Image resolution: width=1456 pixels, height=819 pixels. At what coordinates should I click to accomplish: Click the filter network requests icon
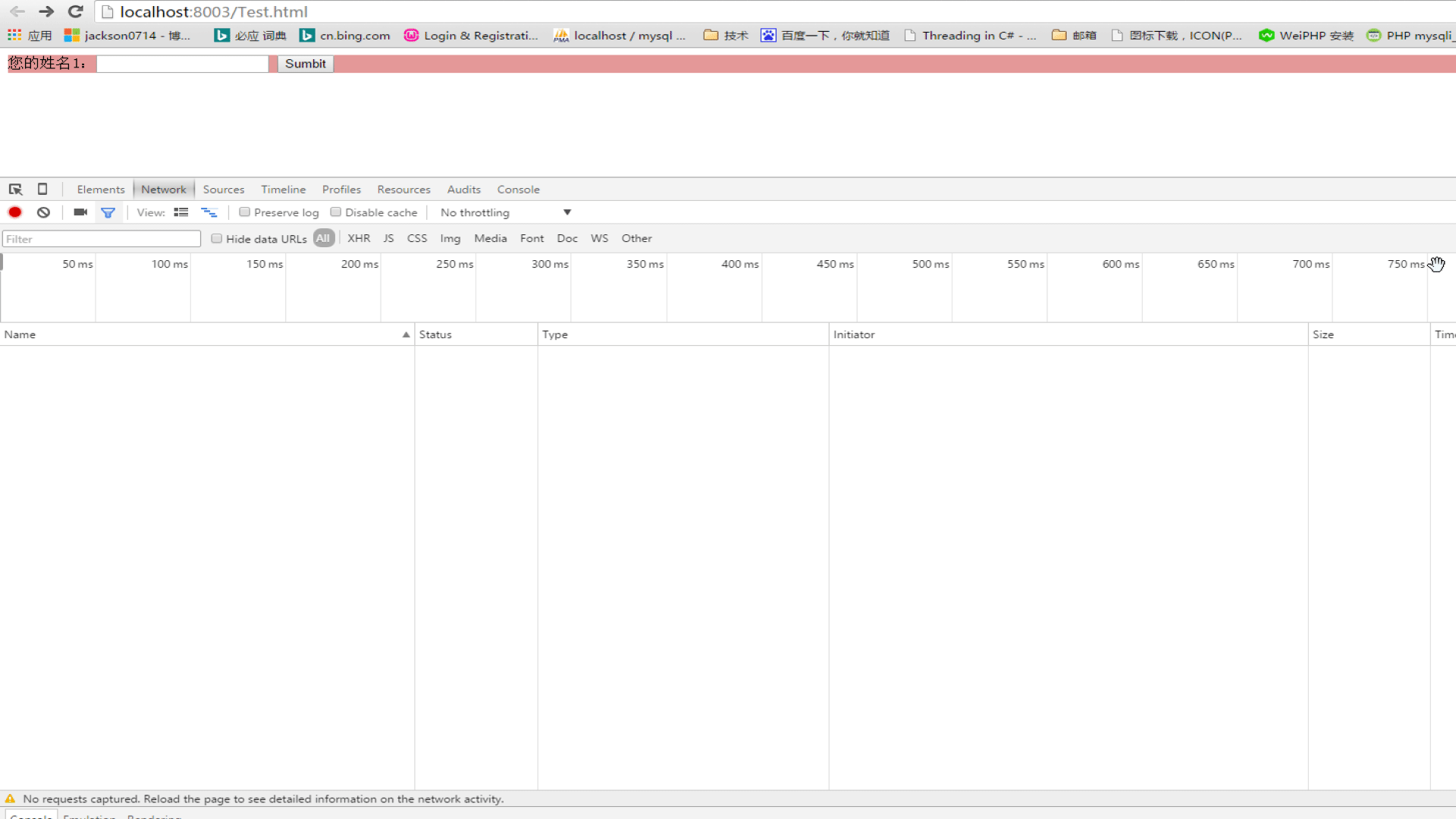tap(108, 212)
